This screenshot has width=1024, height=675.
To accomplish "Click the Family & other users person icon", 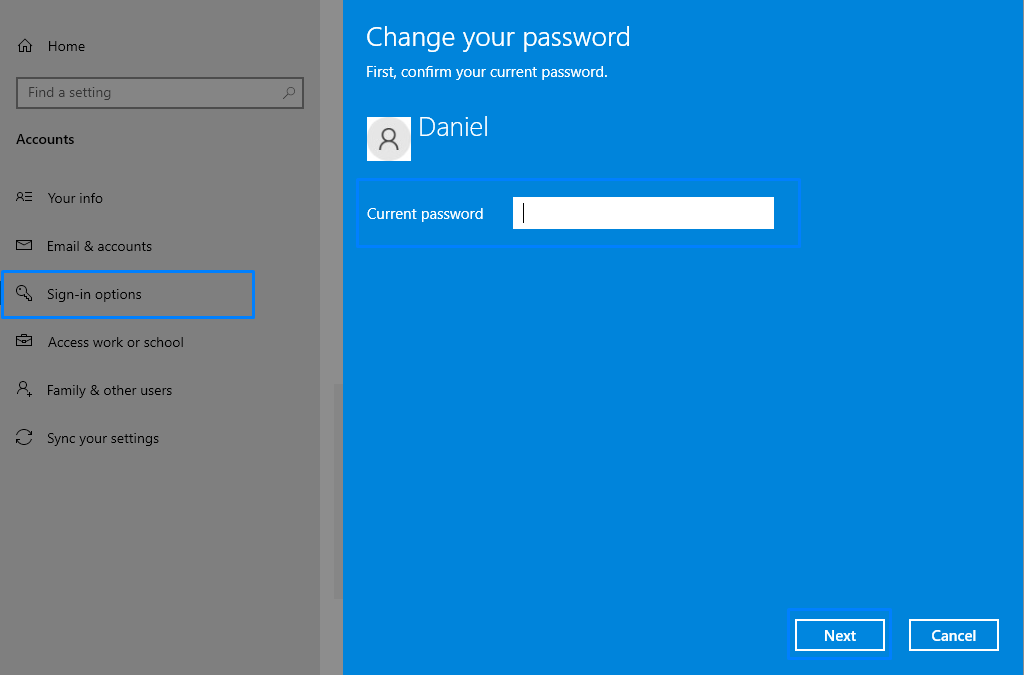I will pyautogui.click(x=25, y=390).
